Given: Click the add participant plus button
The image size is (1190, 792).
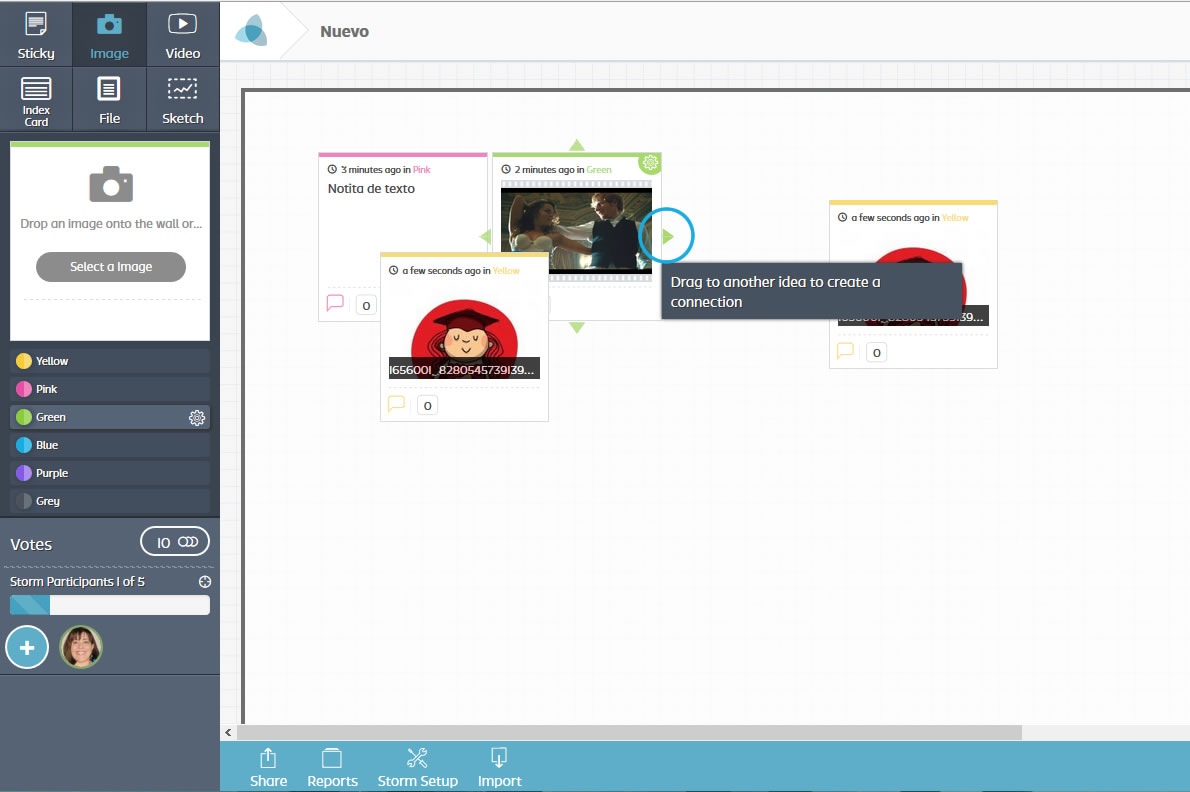Looking at the screenshot, I should coord(27,648).
